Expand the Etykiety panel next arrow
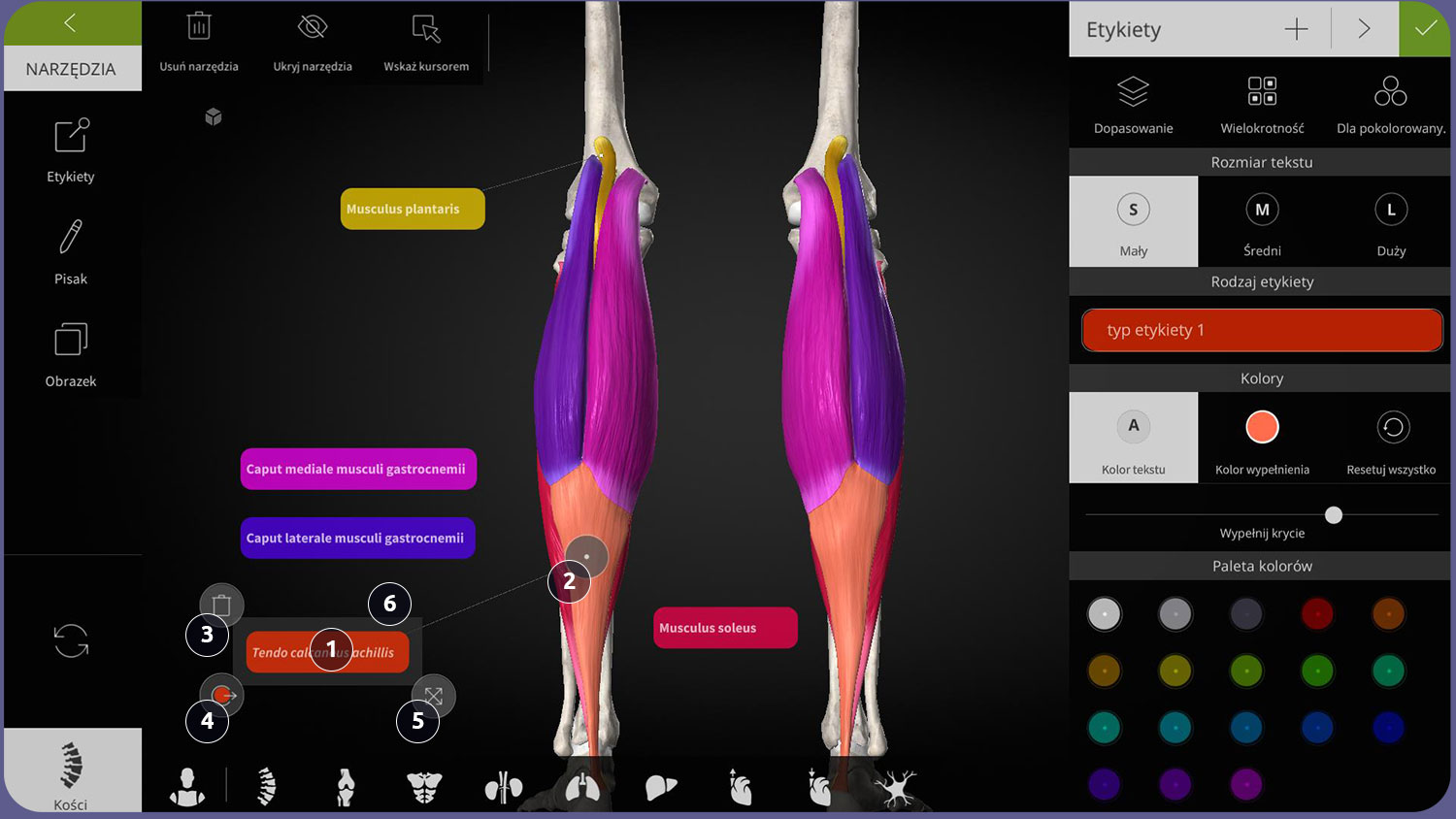Image resolution: width=1456 pixels, height=819 pixels. (x=1364, y=29)
